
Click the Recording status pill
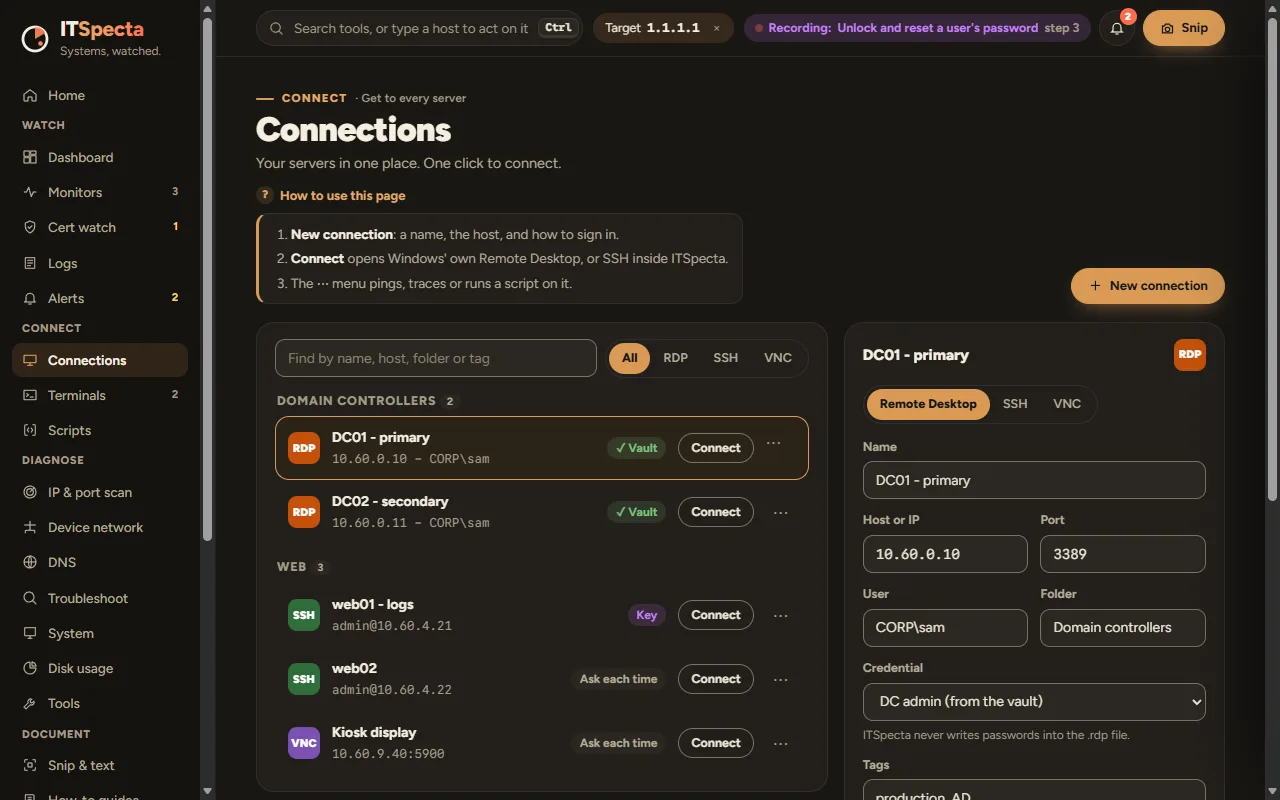pos(917,28)
